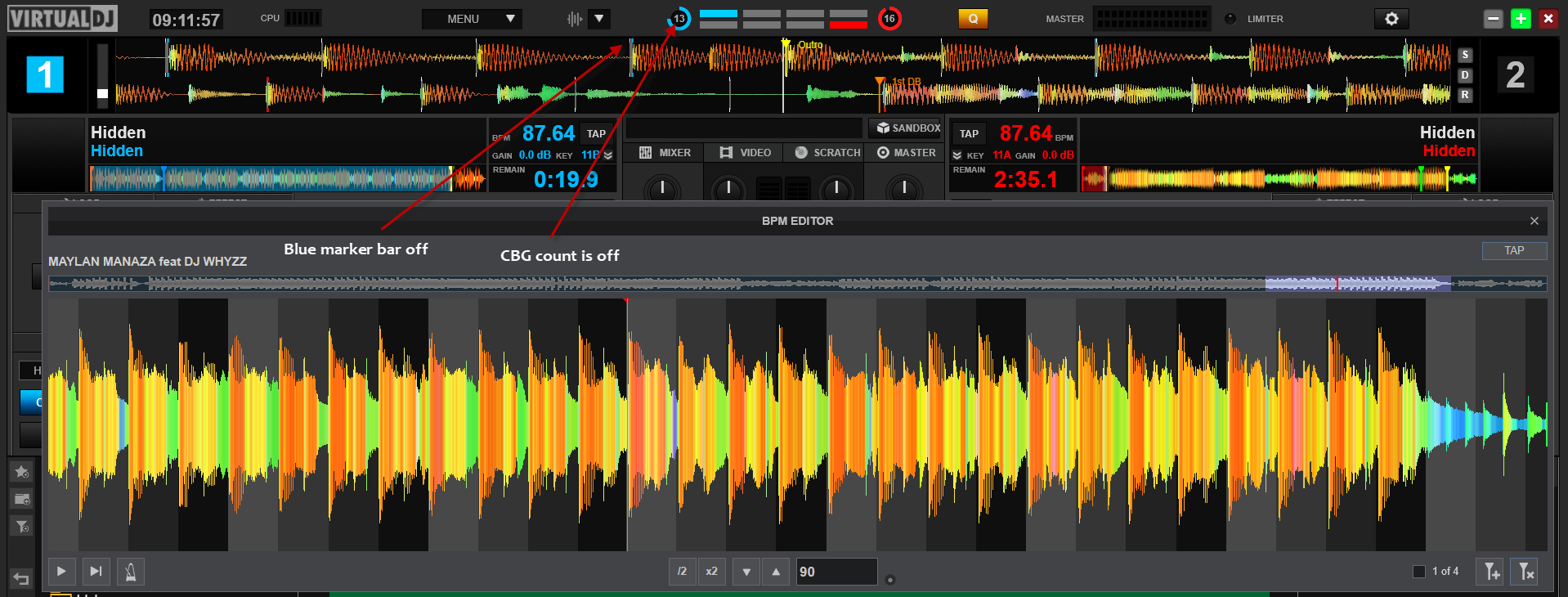Expand deck 2 key options chevron

click(957, 155)
